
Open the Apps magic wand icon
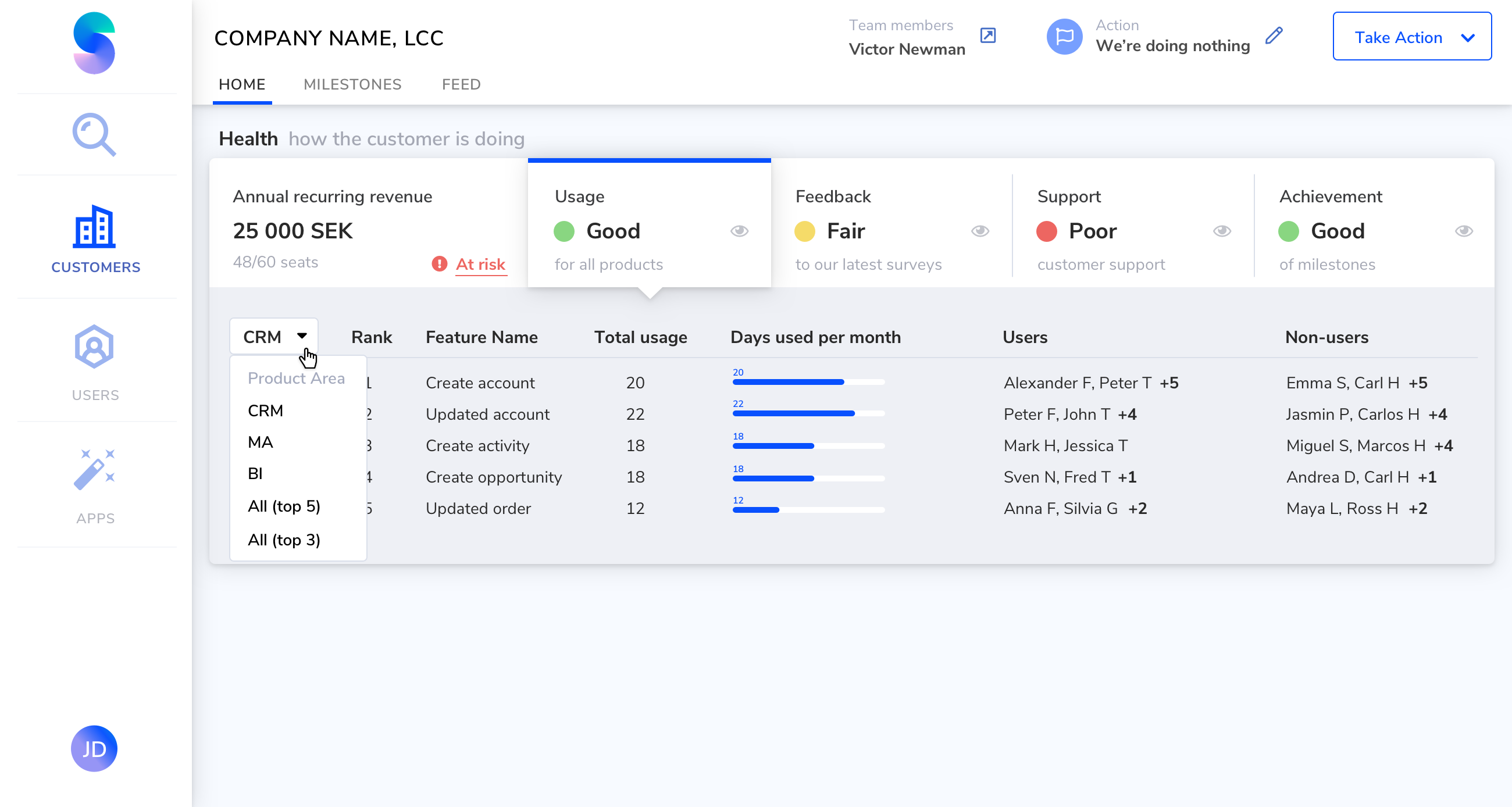coord(94,469)
